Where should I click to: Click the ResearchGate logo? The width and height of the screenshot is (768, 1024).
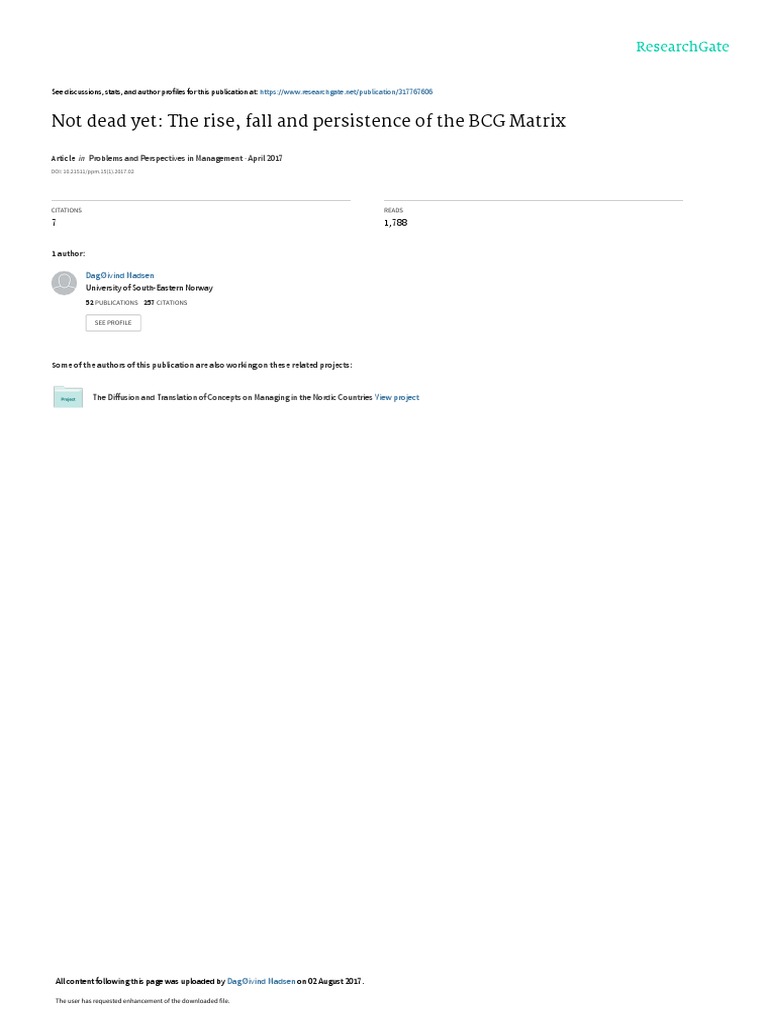pyautogui.click(x=682, y=46)
